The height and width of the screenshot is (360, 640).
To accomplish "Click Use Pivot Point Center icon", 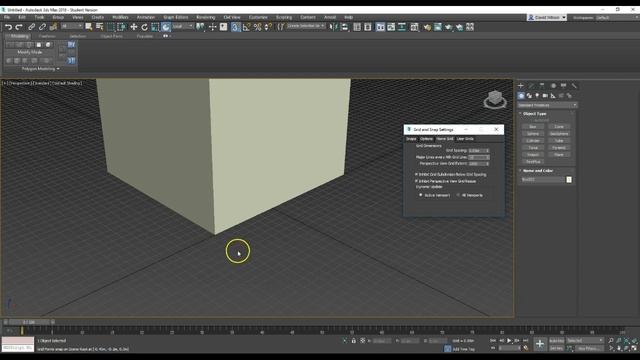I will [200, 27].
